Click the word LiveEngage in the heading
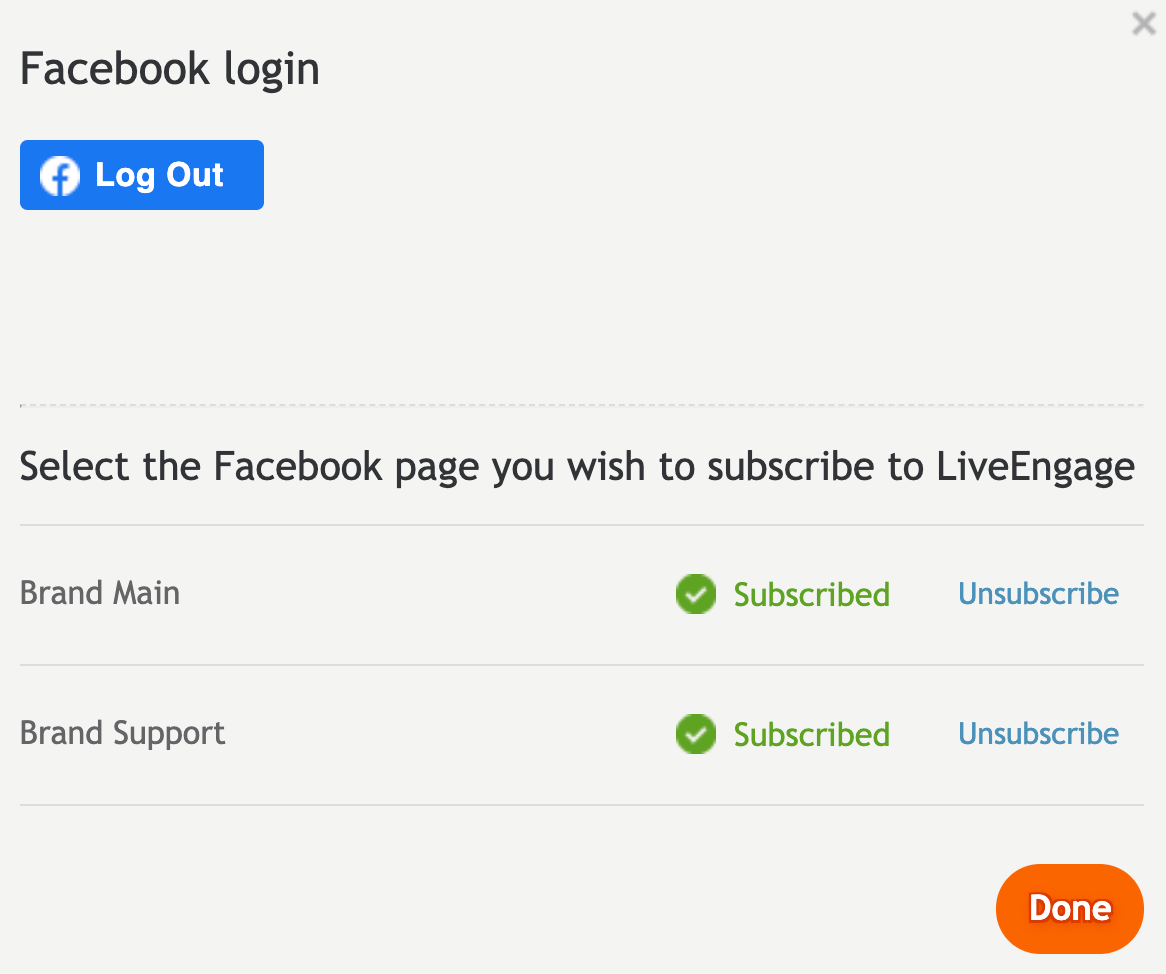The height and width of the screenshot is (974, 1166). [x=1035, y=467]
